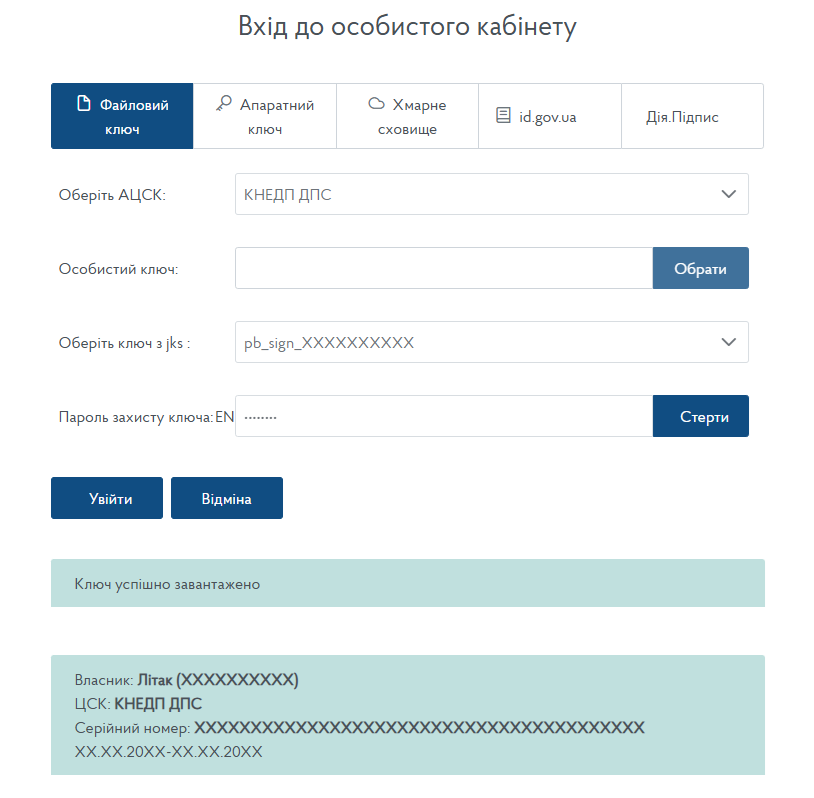The image size is (814, 798).
Task: Expand the pb_sign key dropdown
Action: point(491,343)
